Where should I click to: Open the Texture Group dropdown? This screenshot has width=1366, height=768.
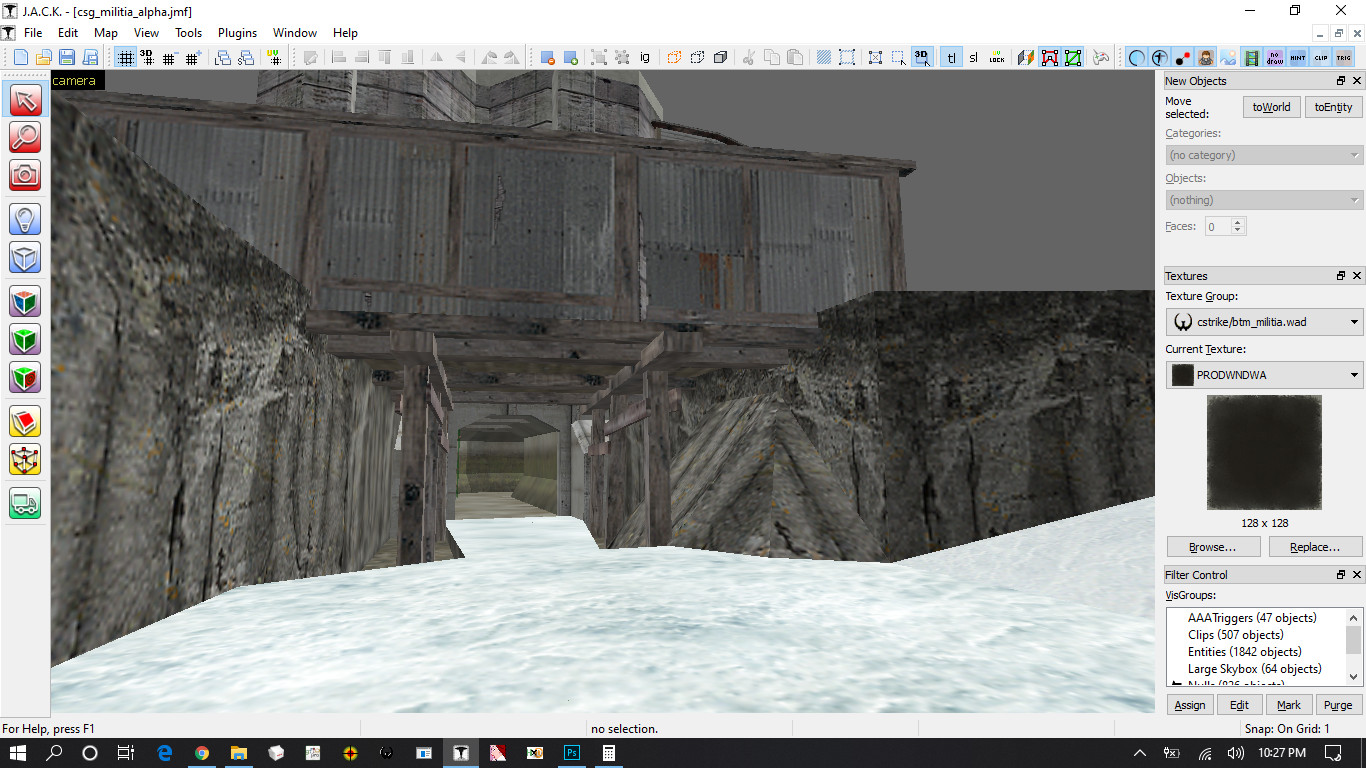point(1264,322)
